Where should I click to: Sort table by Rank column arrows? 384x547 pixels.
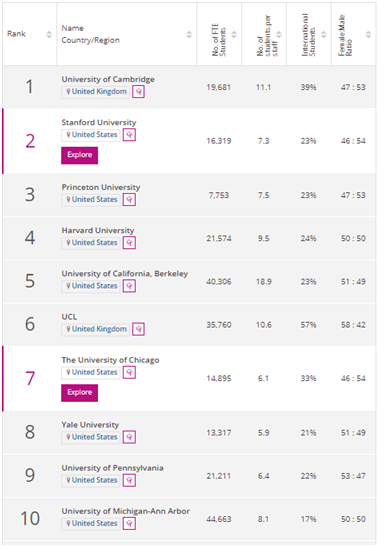pyautogui.click(x=49, y=34)
